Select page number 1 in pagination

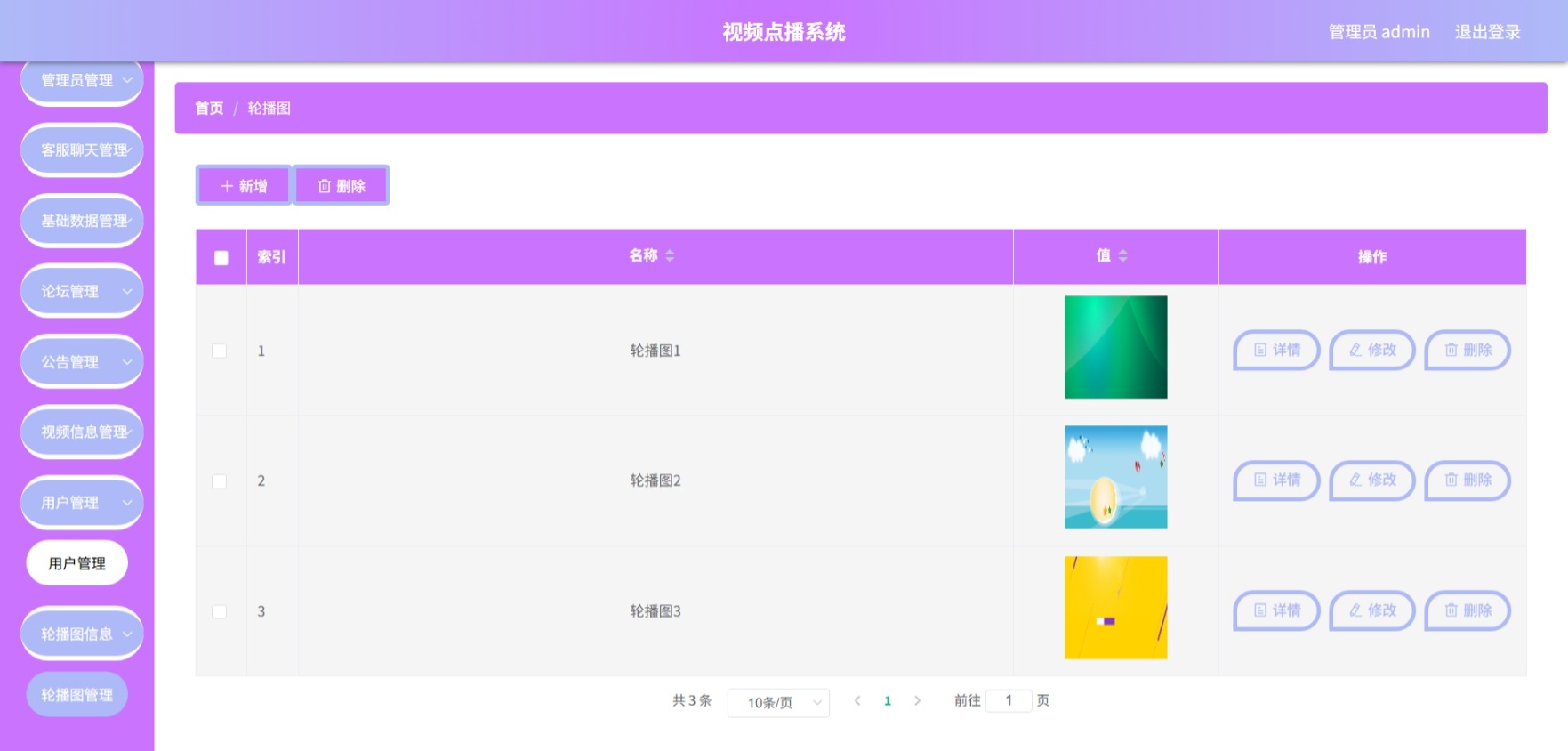[x=888, y=701]
